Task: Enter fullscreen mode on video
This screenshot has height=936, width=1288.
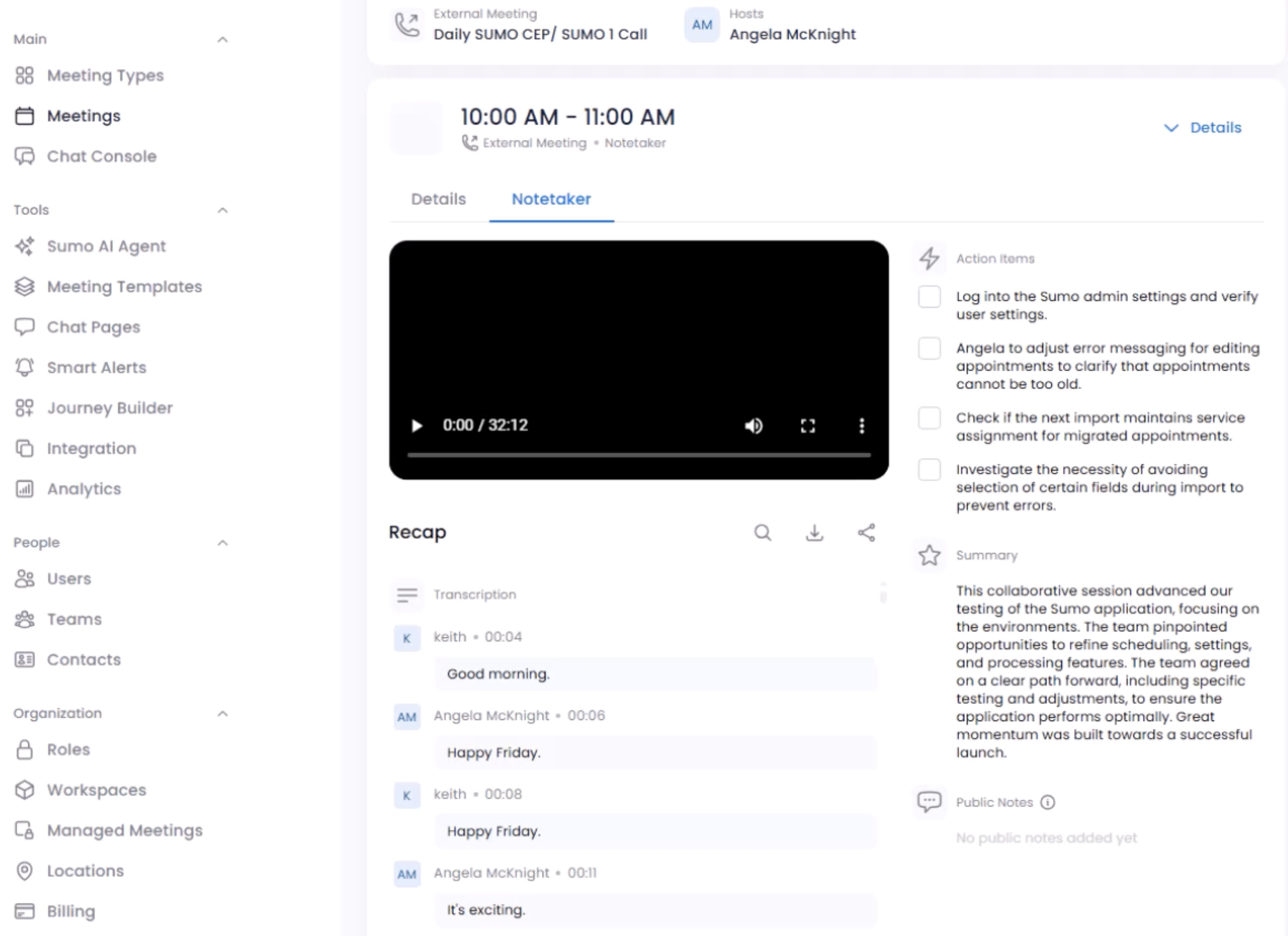Action: tap(808, 426)
